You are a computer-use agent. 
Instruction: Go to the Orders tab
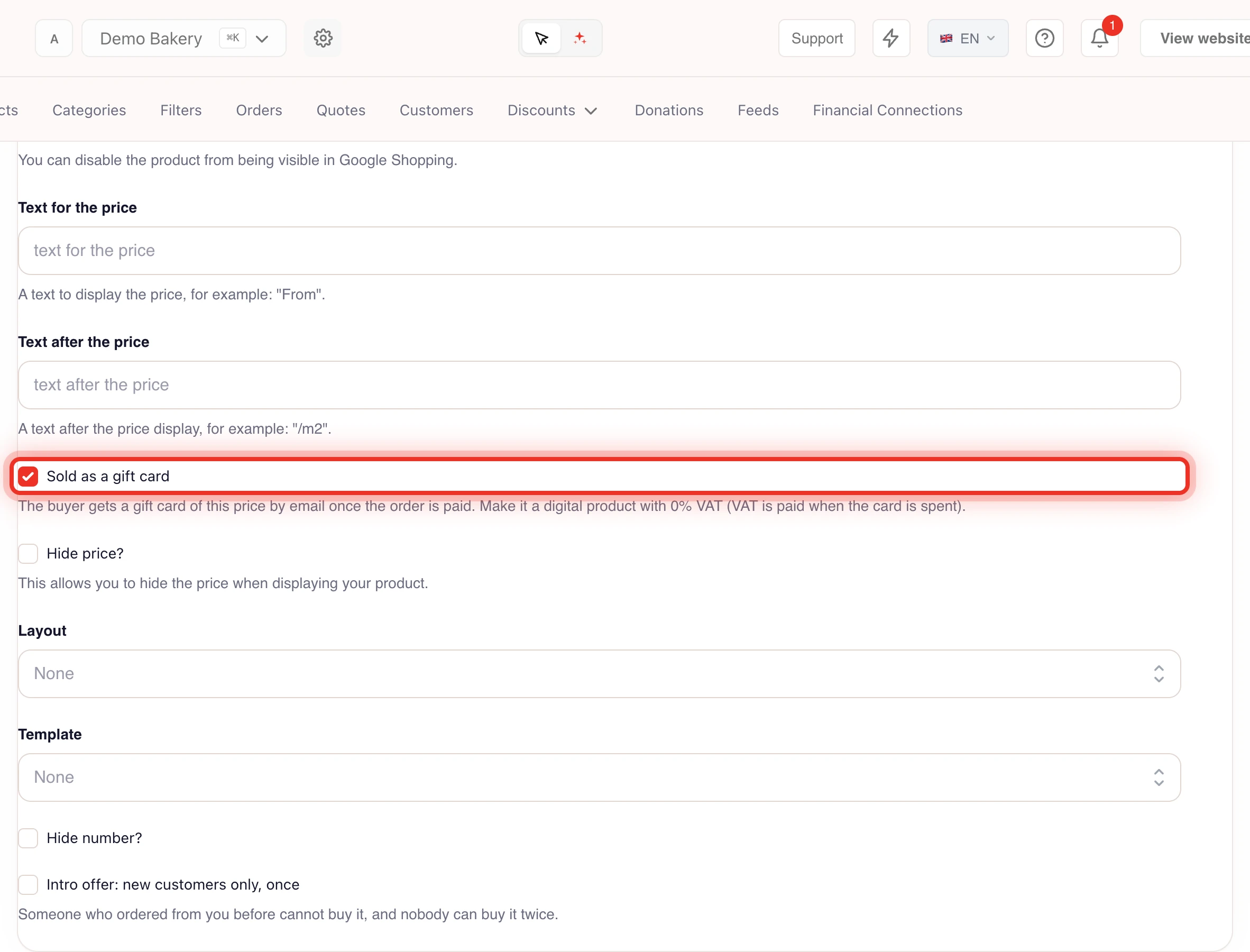(x=259, y=110)
